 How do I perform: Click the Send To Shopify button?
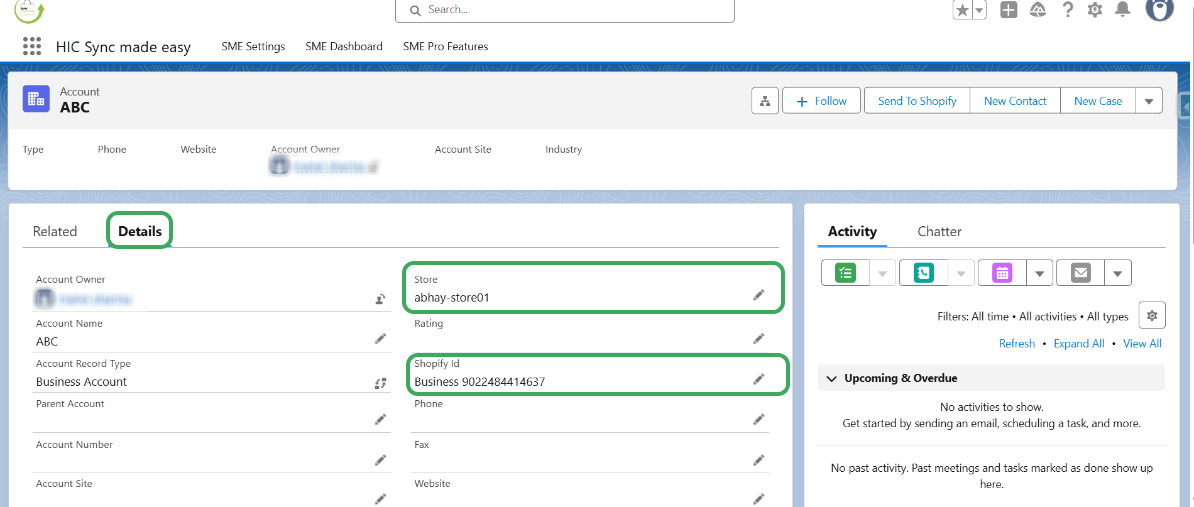point(917,100)
